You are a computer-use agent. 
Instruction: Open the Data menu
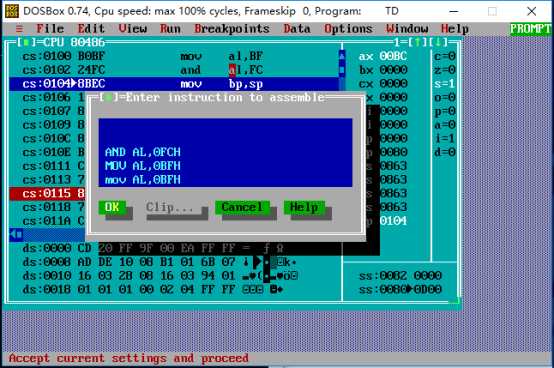tap(297, 29)
